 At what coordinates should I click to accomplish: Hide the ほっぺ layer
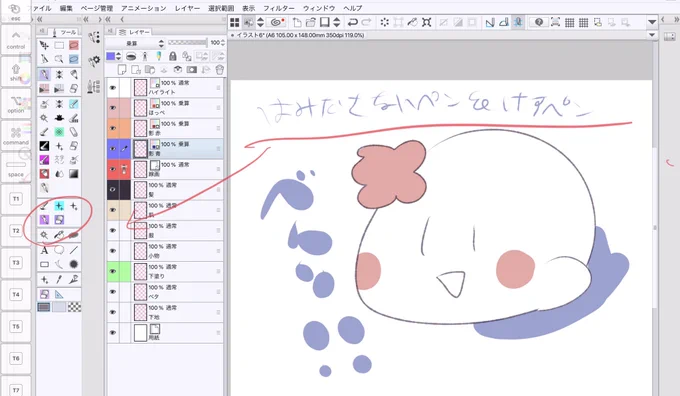(113, 108)
